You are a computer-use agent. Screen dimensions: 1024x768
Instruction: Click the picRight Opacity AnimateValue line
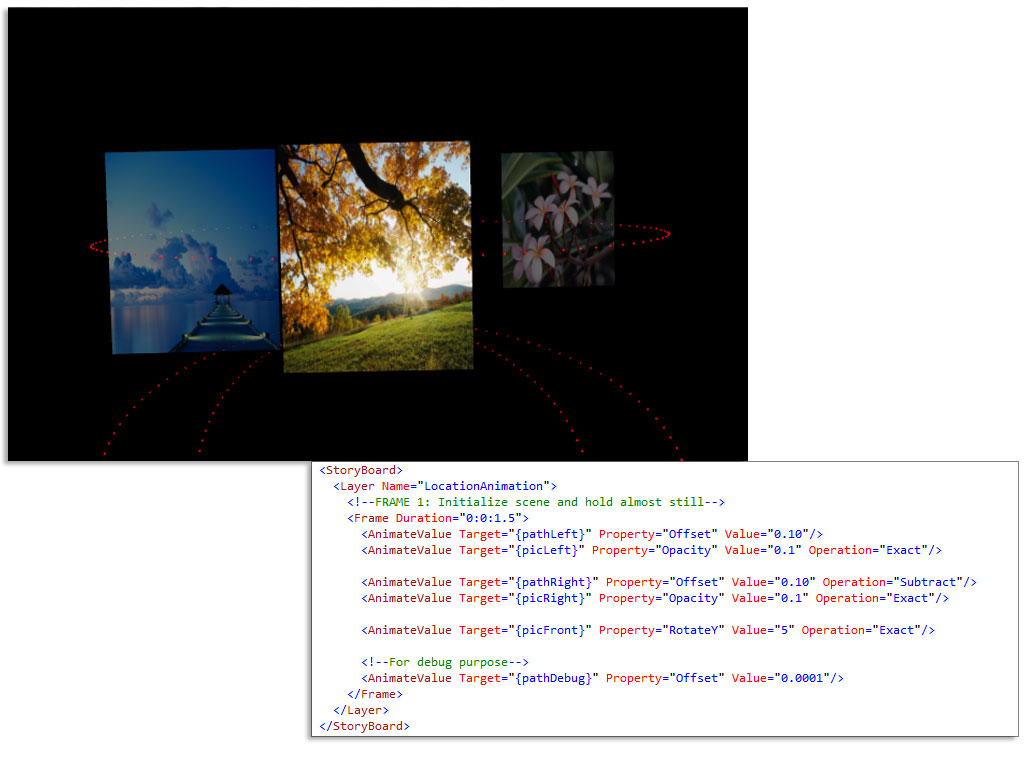pyautogui.click(x=654, y=598)
